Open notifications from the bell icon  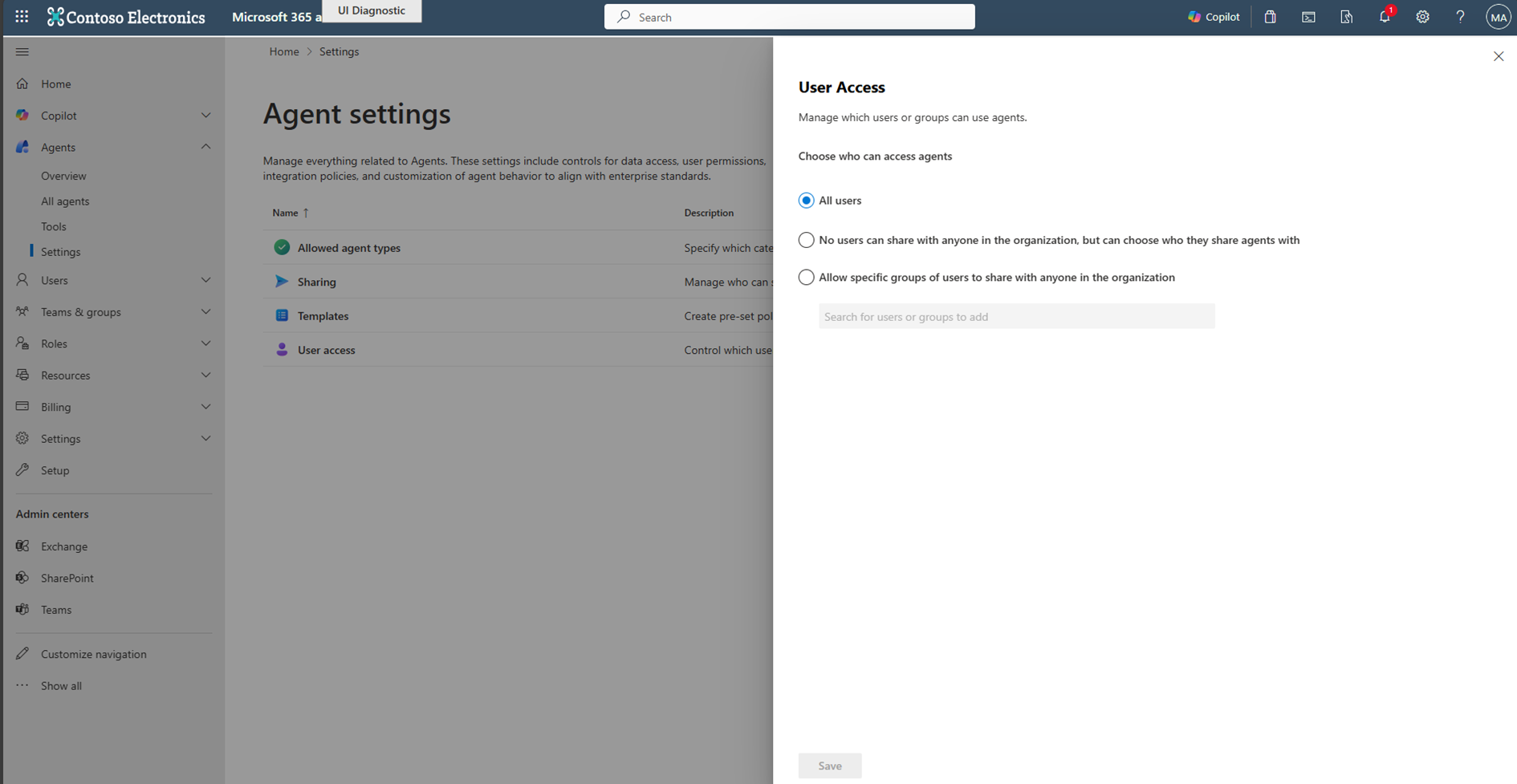coord(1384,17)
